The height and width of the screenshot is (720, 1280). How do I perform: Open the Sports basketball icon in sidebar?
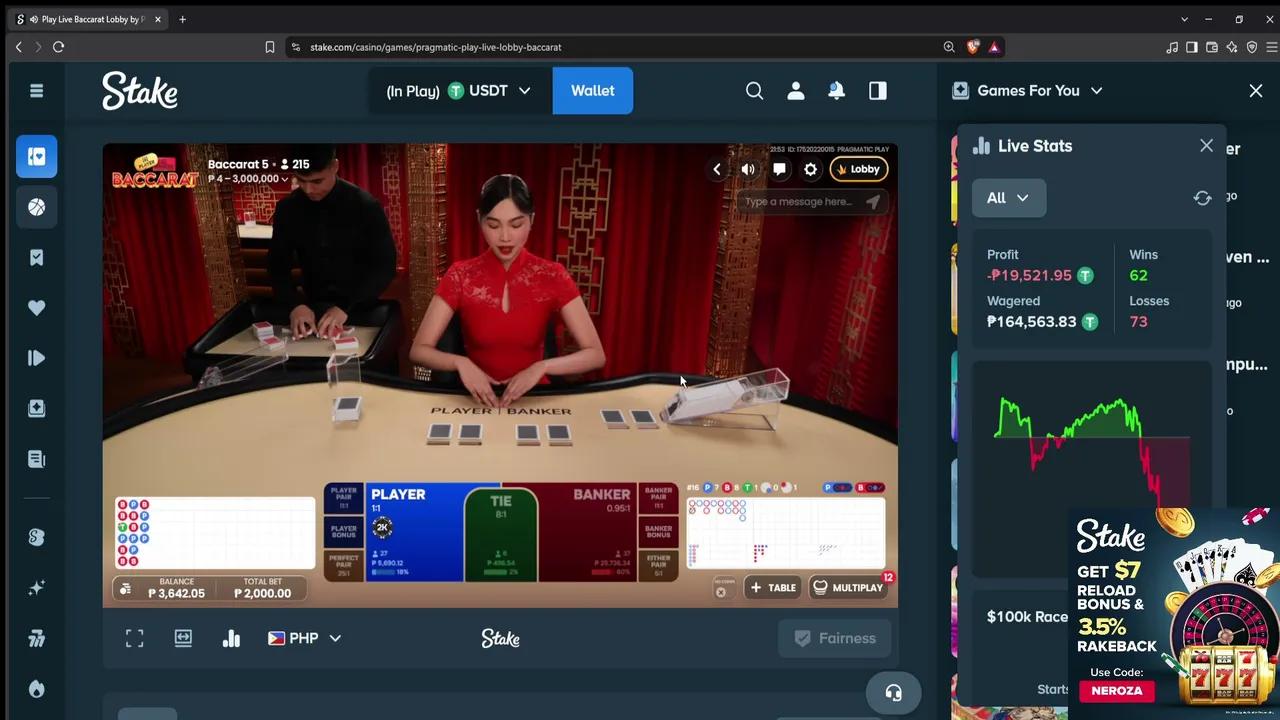pos(37,207)
